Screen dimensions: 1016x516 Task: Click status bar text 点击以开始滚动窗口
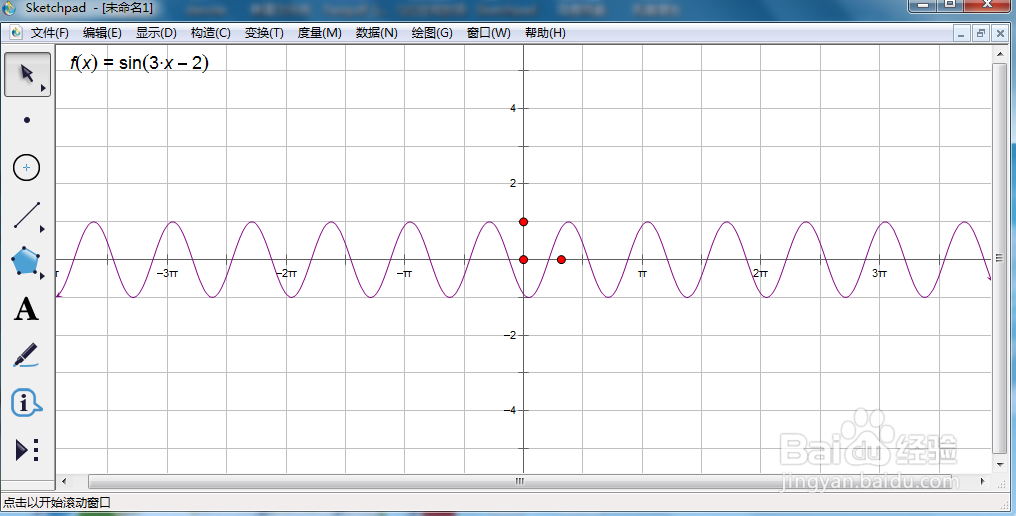(x=57, y=502)
